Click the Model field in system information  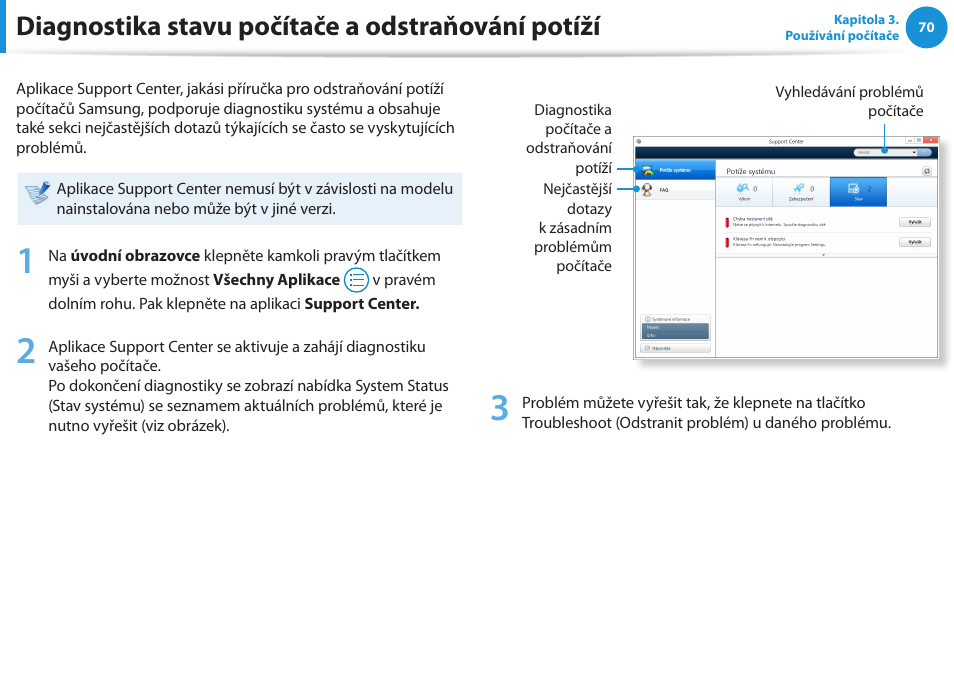point(675,327)
